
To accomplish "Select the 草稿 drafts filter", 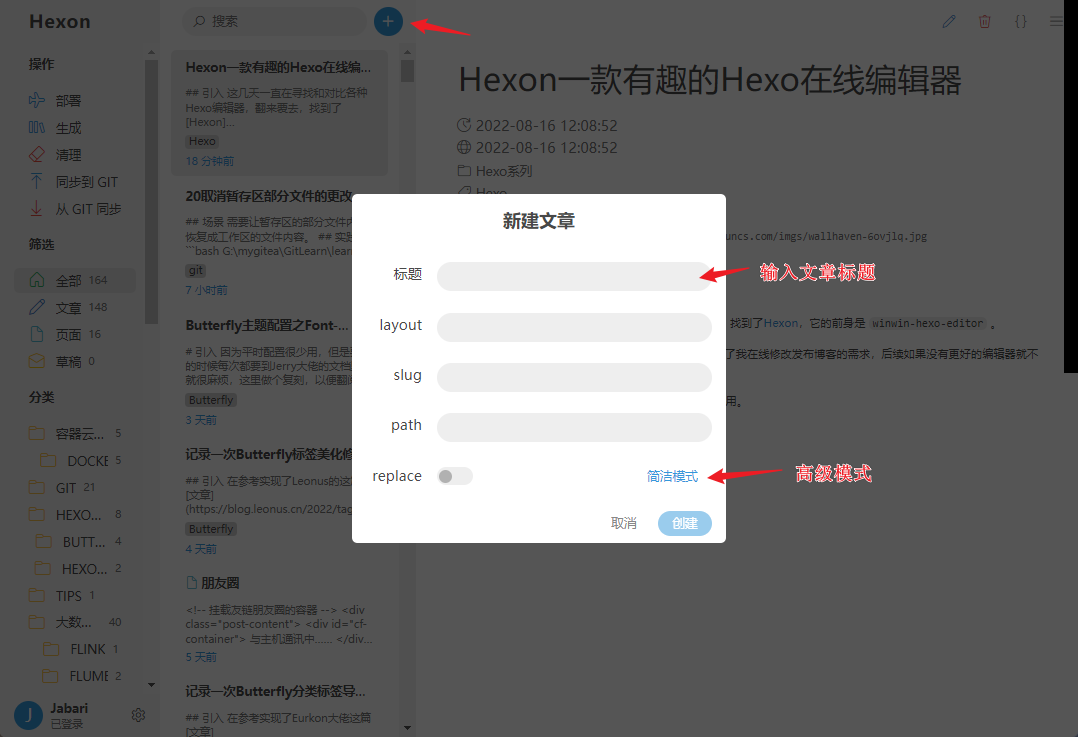I will pos(75,361).
